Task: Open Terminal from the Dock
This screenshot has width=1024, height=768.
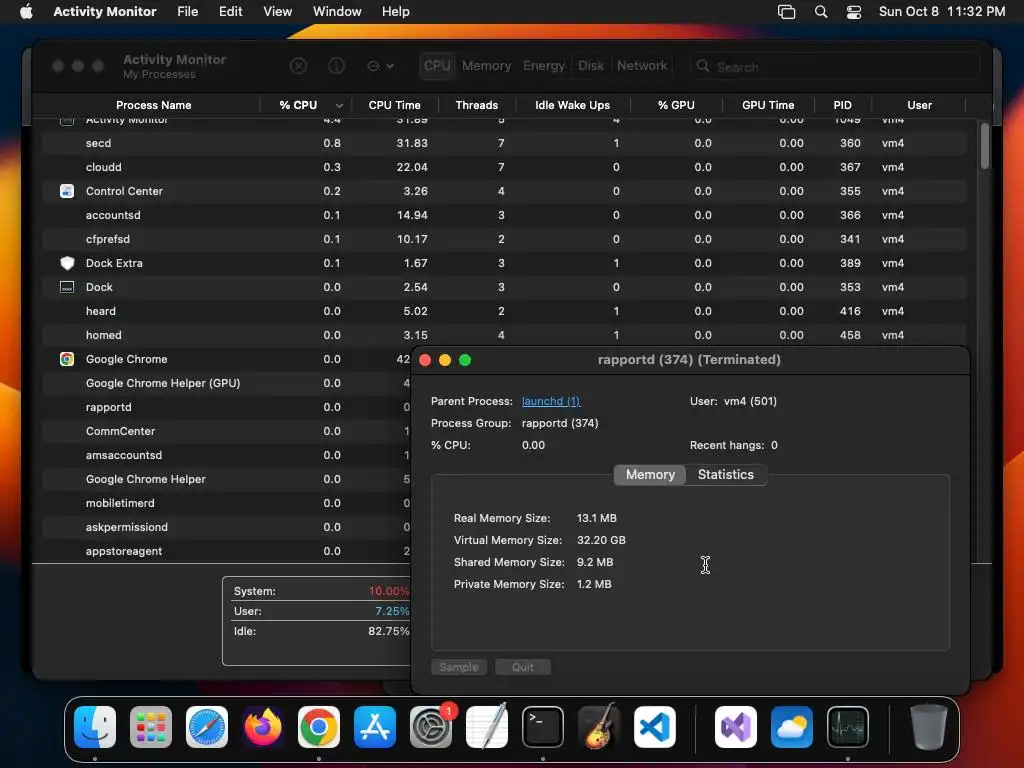Action: 543,727
